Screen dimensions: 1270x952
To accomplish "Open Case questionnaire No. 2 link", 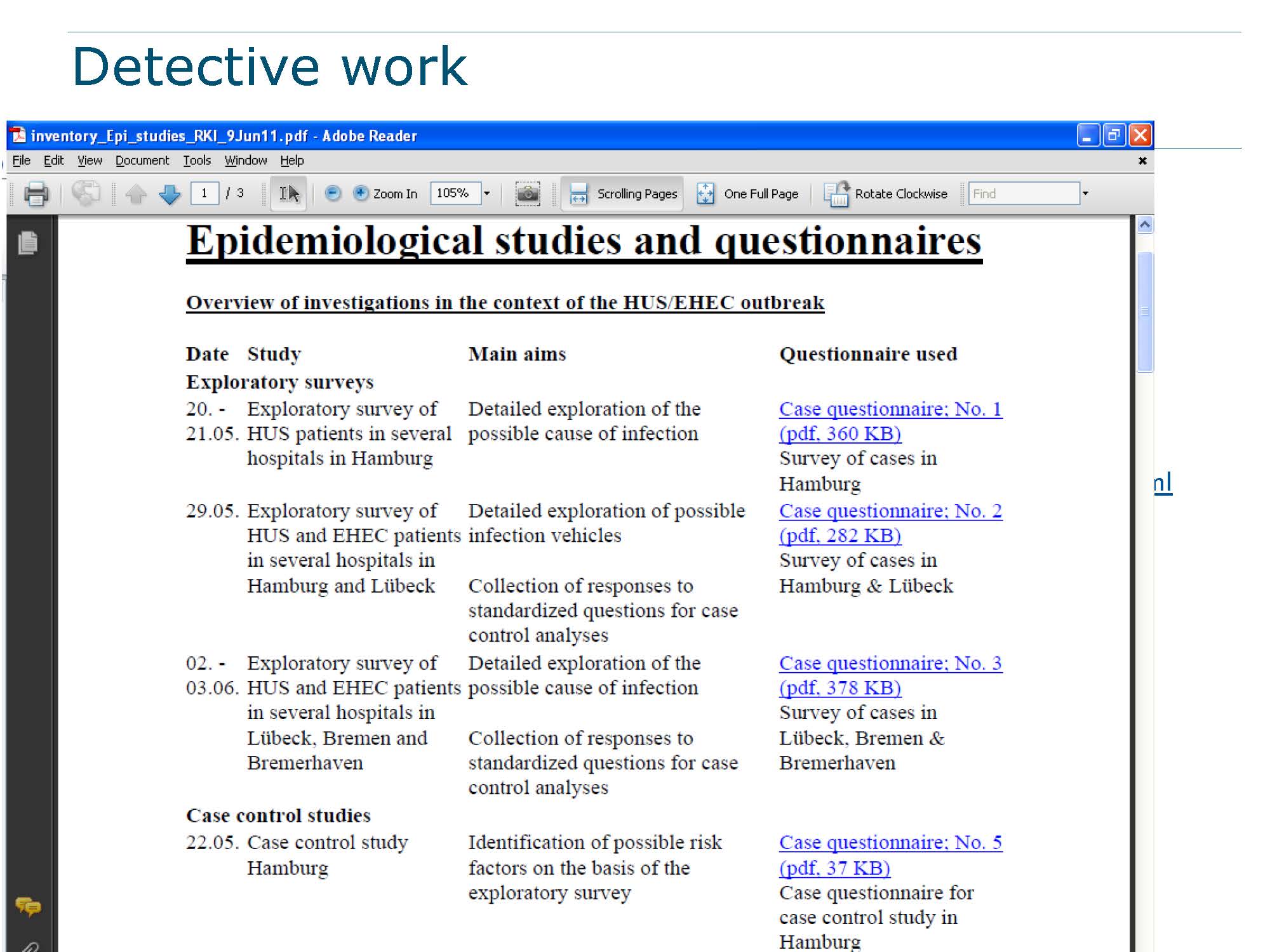I will pyautogui.click(x=890, y=510).
